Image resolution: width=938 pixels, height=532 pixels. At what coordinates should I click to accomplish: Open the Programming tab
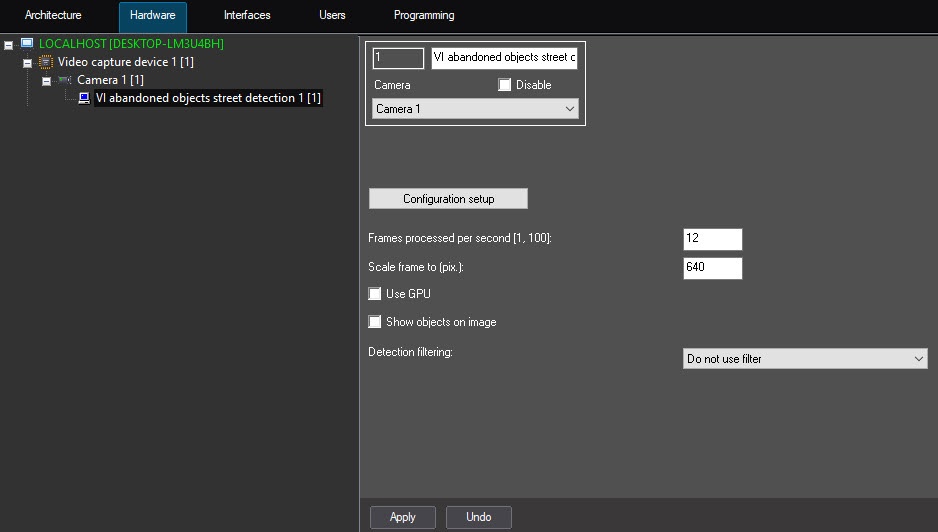point(424,16)
